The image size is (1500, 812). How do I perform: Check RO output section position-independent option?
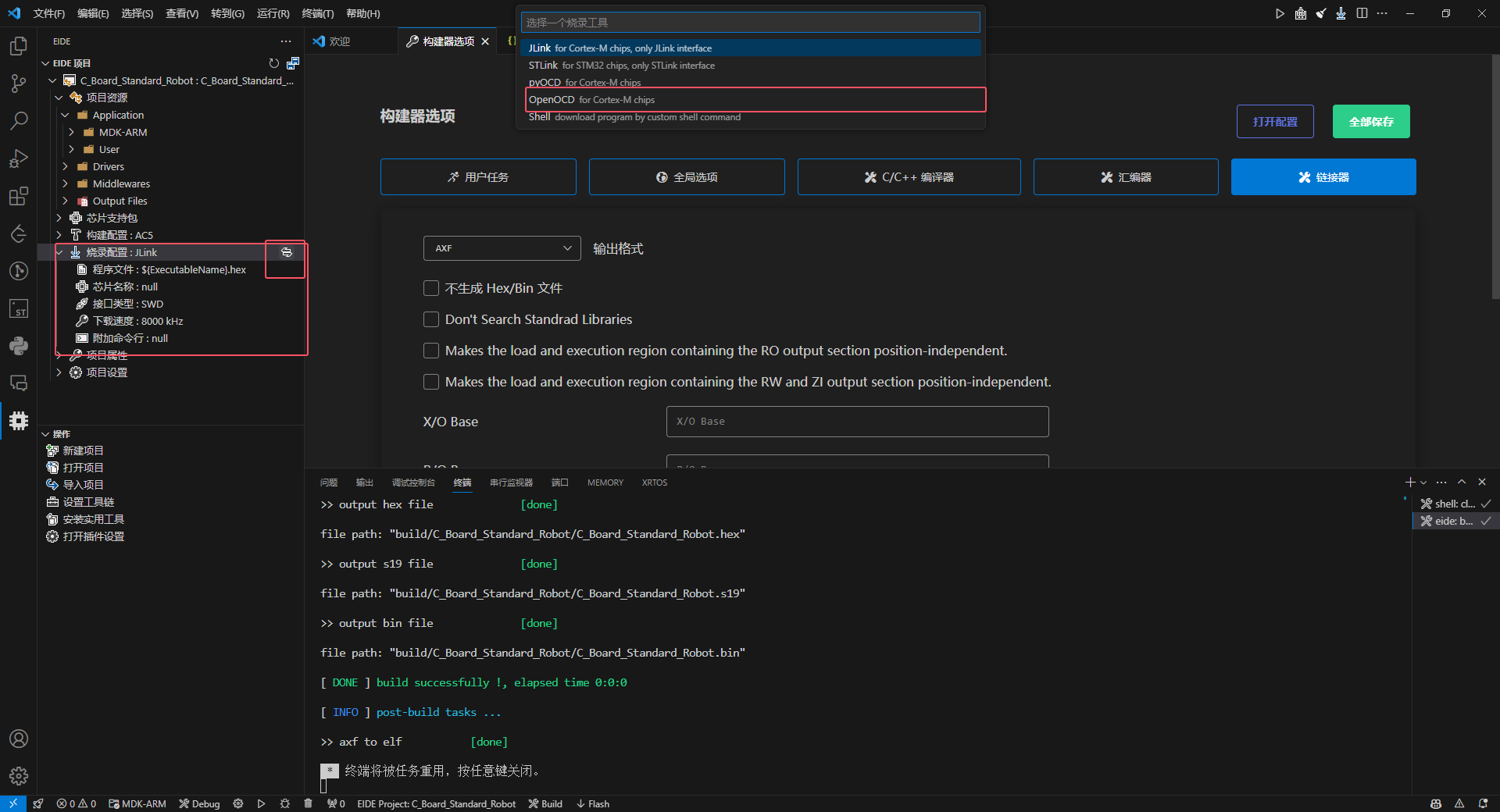pos(431,351)
